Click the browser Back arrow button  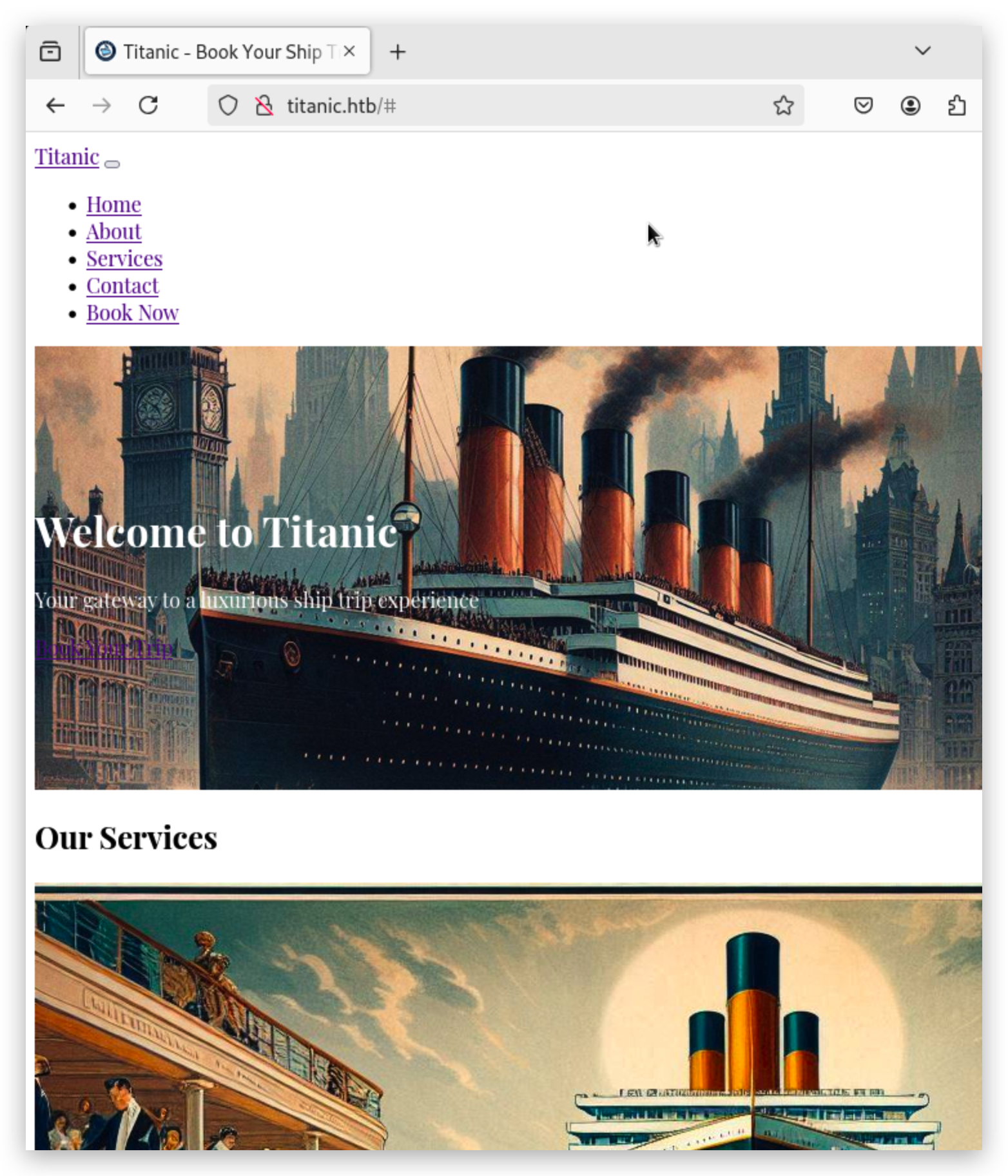pyautogui.click(x=55, y=106)
